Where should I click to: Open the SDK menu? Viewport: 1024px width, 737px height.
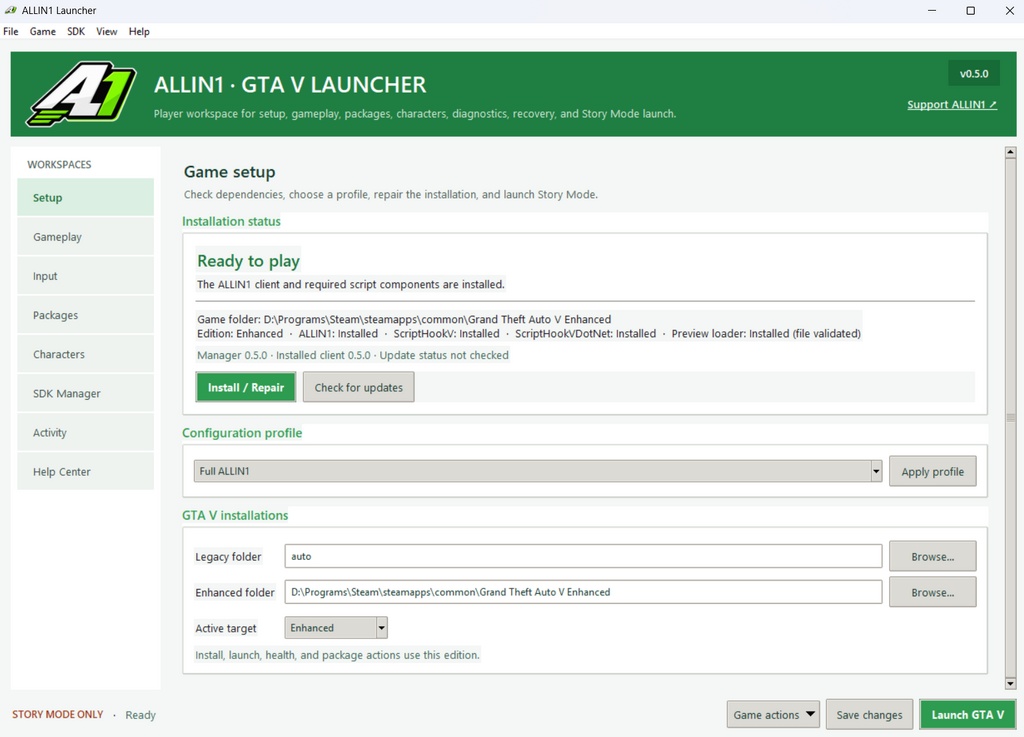(76, 31)
